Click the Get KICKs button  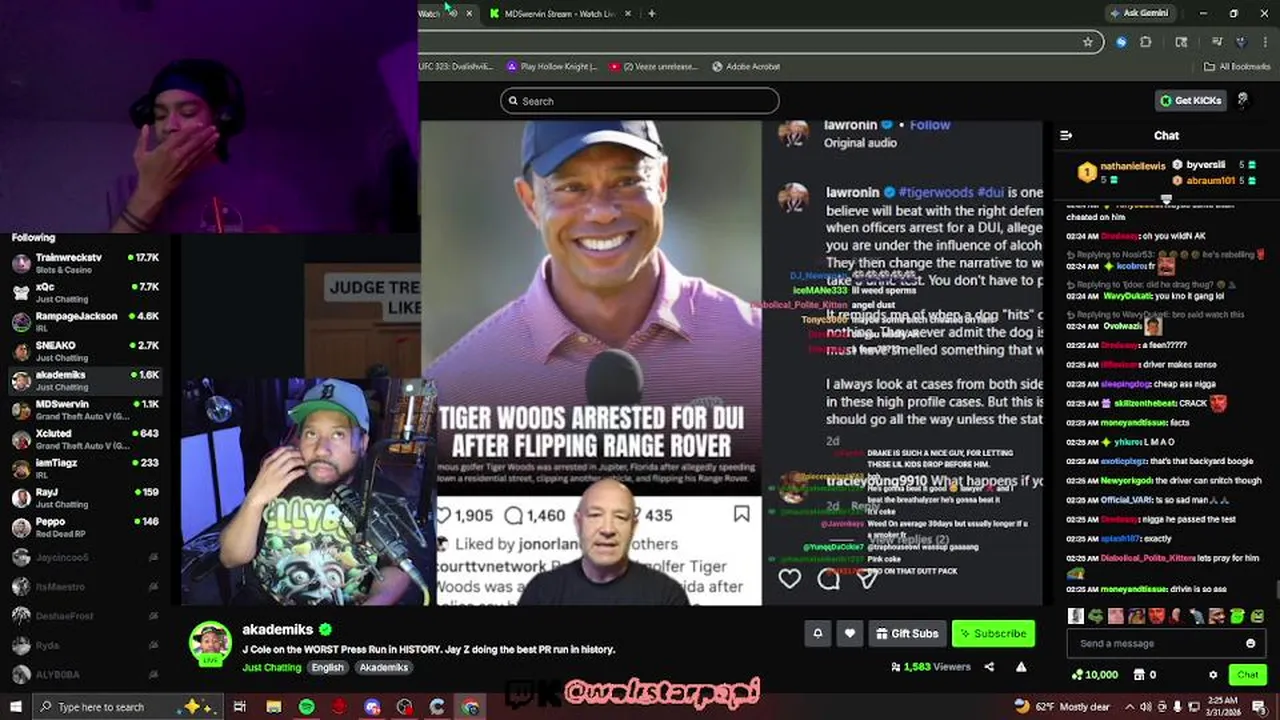pyautogui.click(x=1190, y=101)
